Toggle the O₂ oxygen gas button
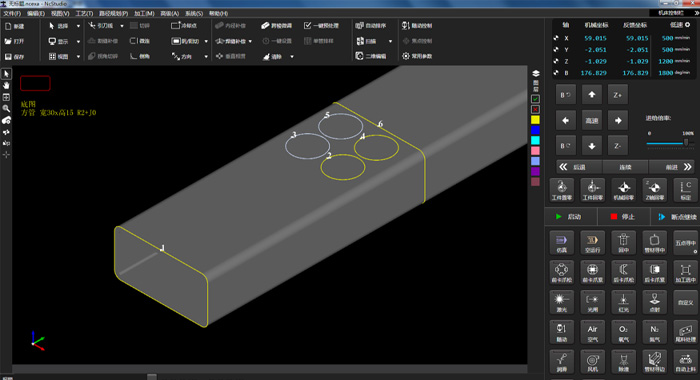Image resolution: width=700 pixels, height=380 pixels. click(623, 332)
